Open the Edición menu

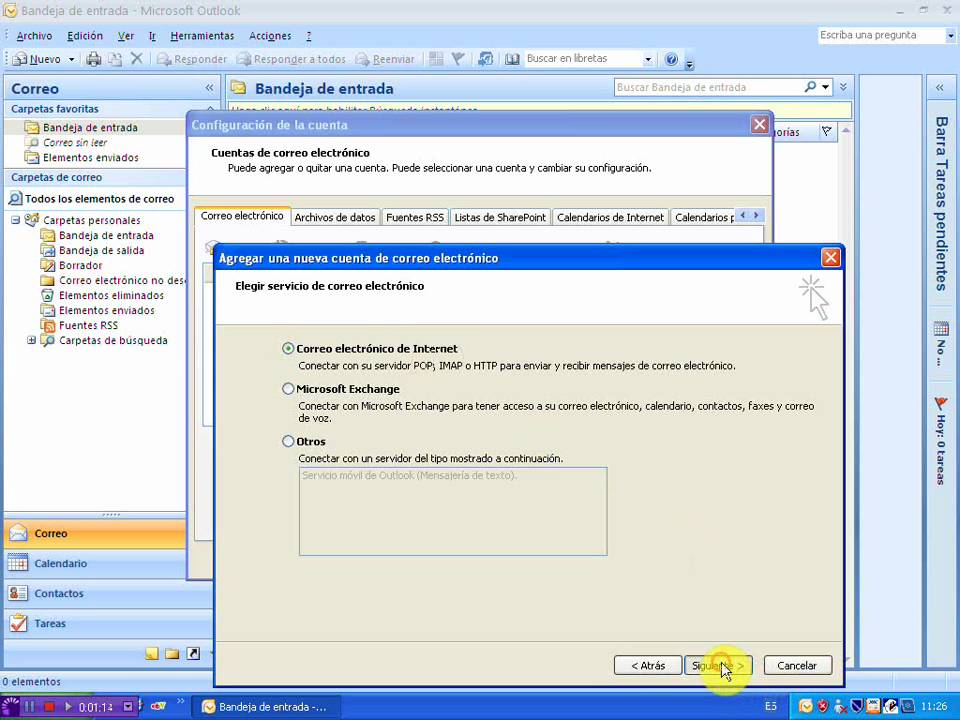(x=84, y=36)
